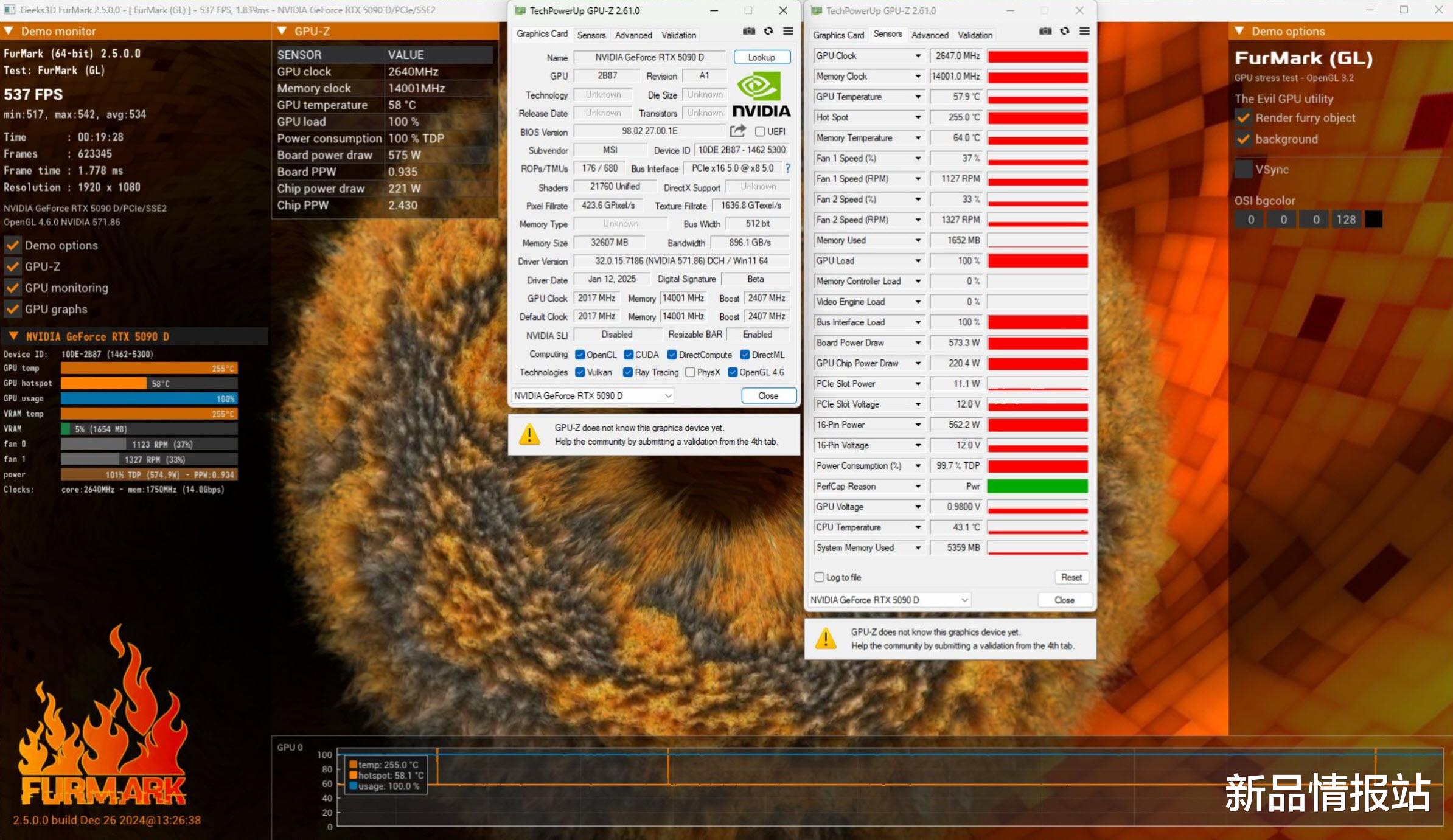Click the Bus Interface question mark icon
Image resolution: width=1453 pixels, height=840 pixels.
788,168
